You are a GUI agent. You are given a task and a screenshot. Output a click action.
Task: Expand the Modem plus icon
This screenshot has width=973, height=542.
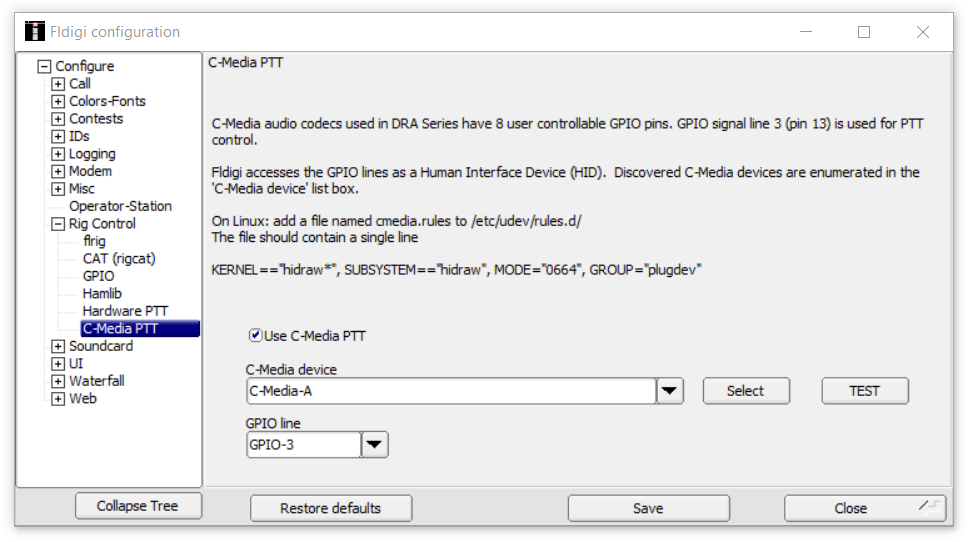pyautogui.click(x=58, y=171)
